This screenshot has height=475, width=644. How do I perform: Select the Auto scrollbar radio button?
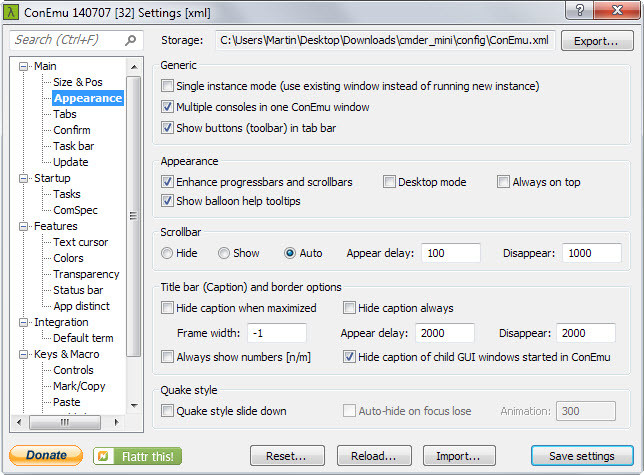(x=290, y=253)
